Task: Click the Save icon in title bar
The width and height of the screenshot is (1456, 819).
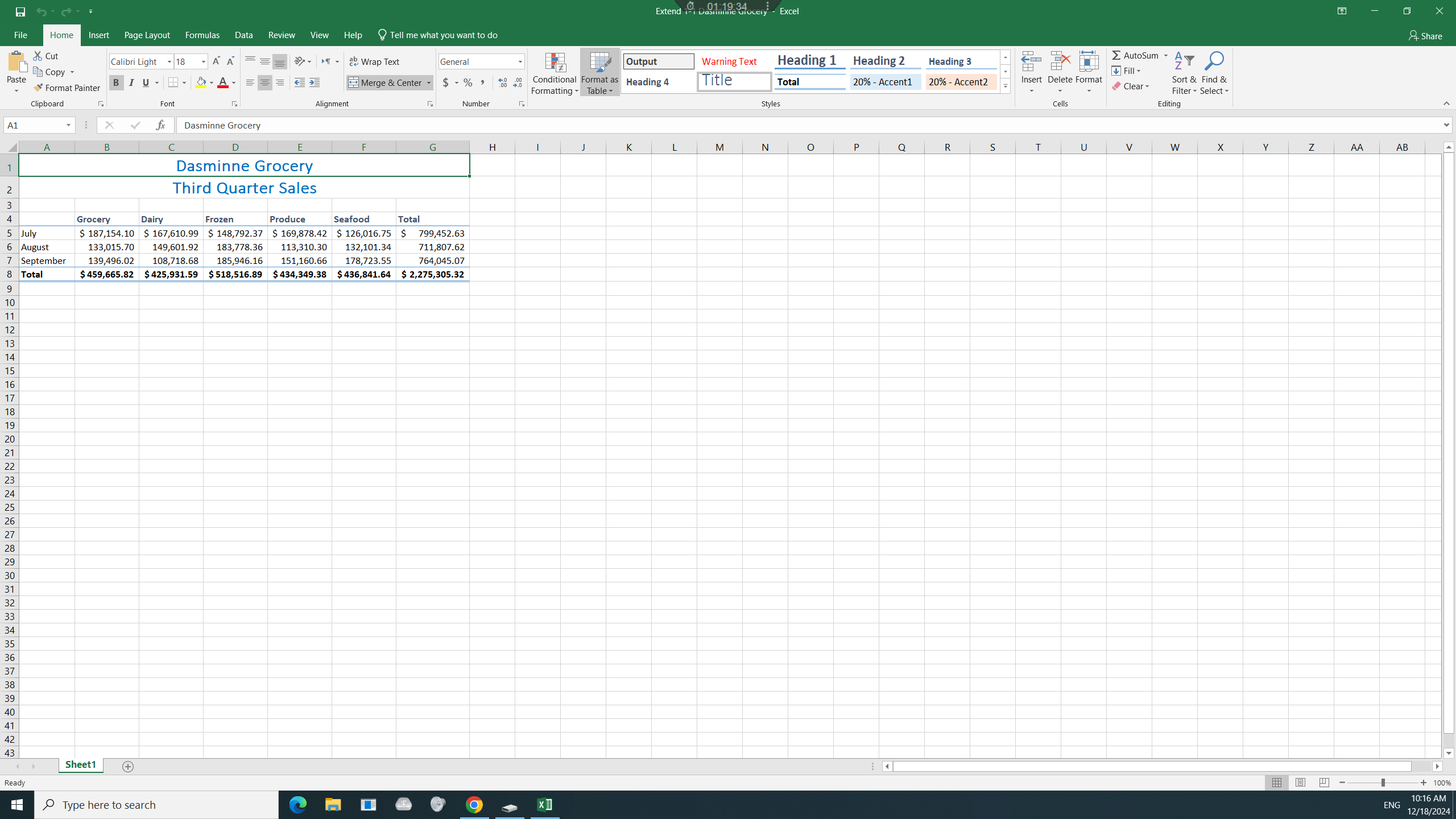Action: (x=20, y=11)
